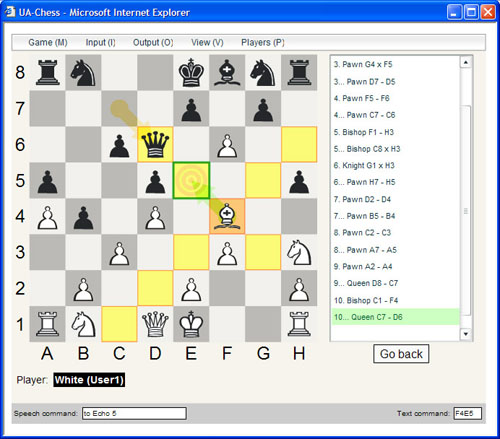
Task: Move bishop to highlighted square E5
Action: [191, 180]
